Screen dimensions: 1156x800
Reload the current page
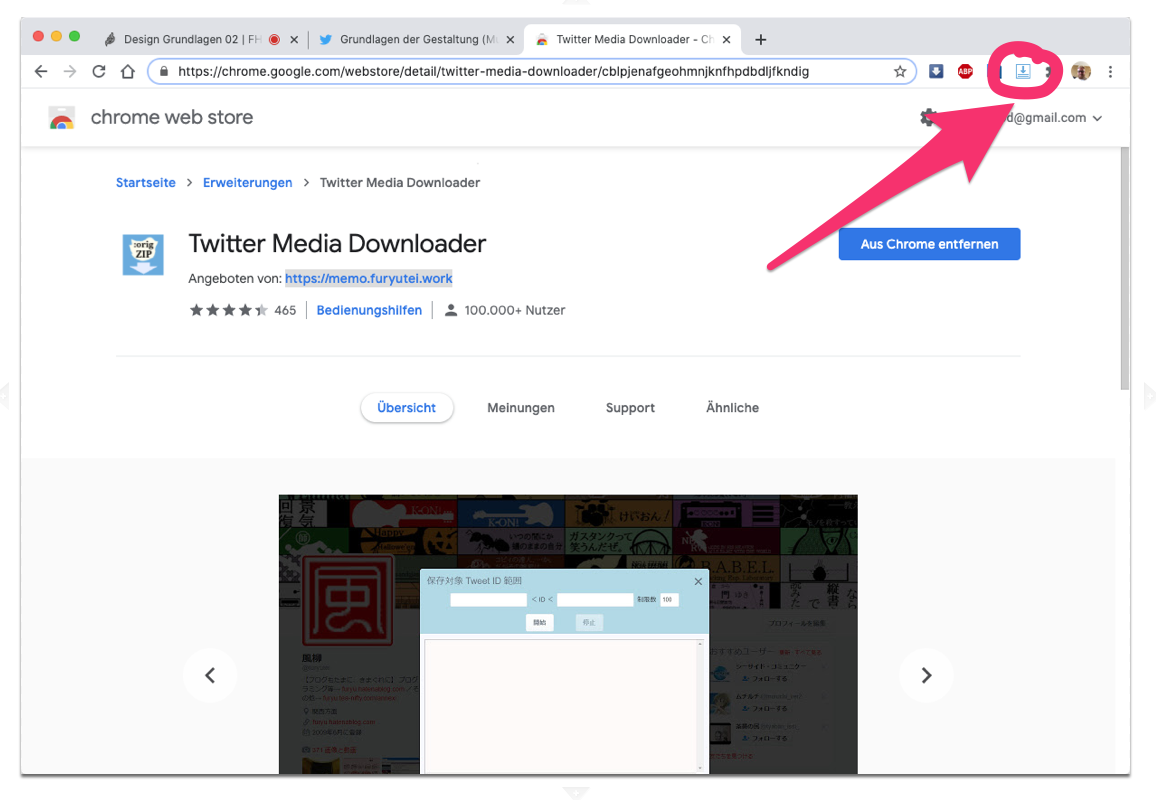tap(98, 71)
